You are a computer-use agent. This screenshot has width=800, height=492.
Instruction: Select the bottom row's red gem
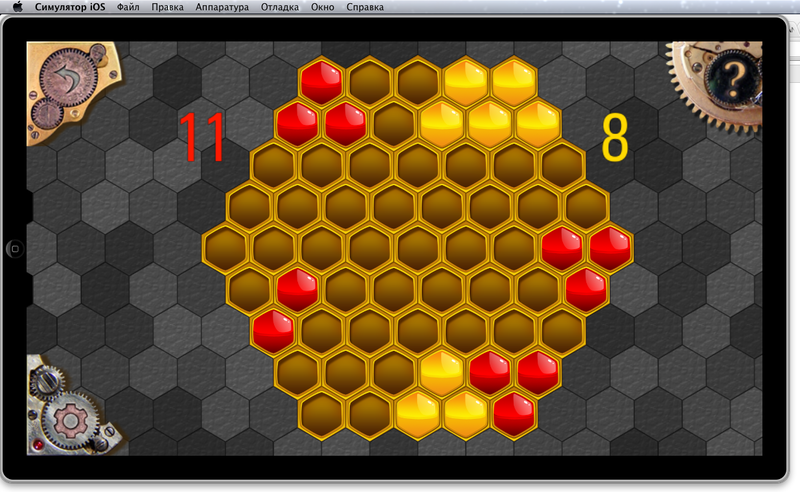[x=514, y=414]
